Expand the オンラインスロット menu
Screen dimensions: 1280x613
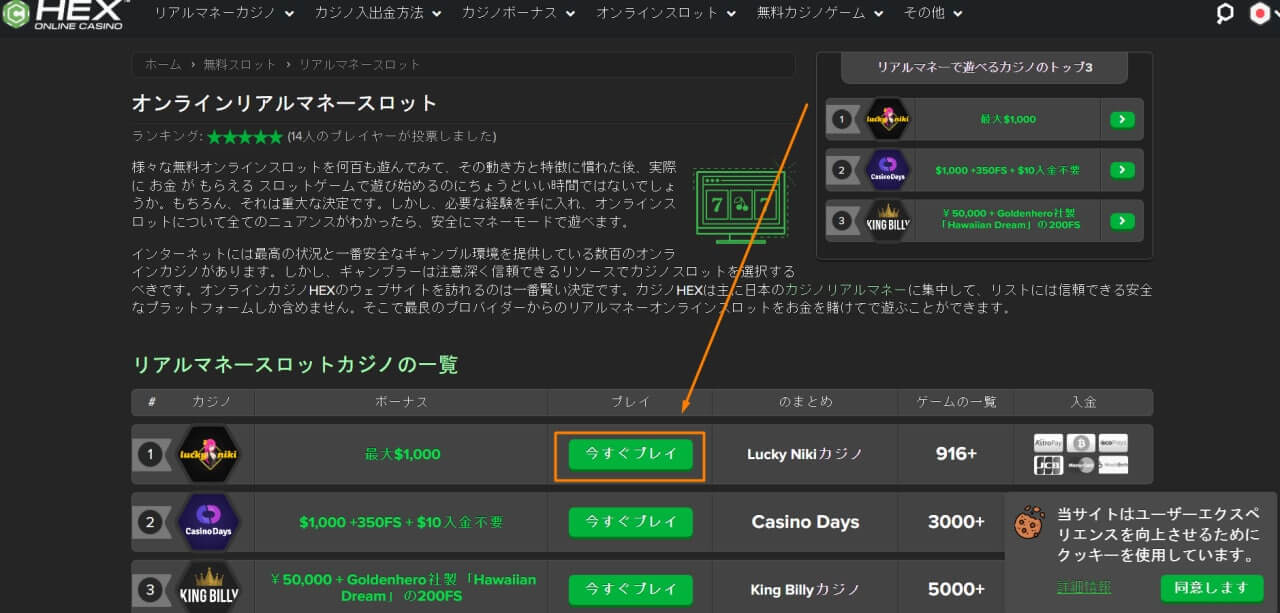[x=666, y=14]
